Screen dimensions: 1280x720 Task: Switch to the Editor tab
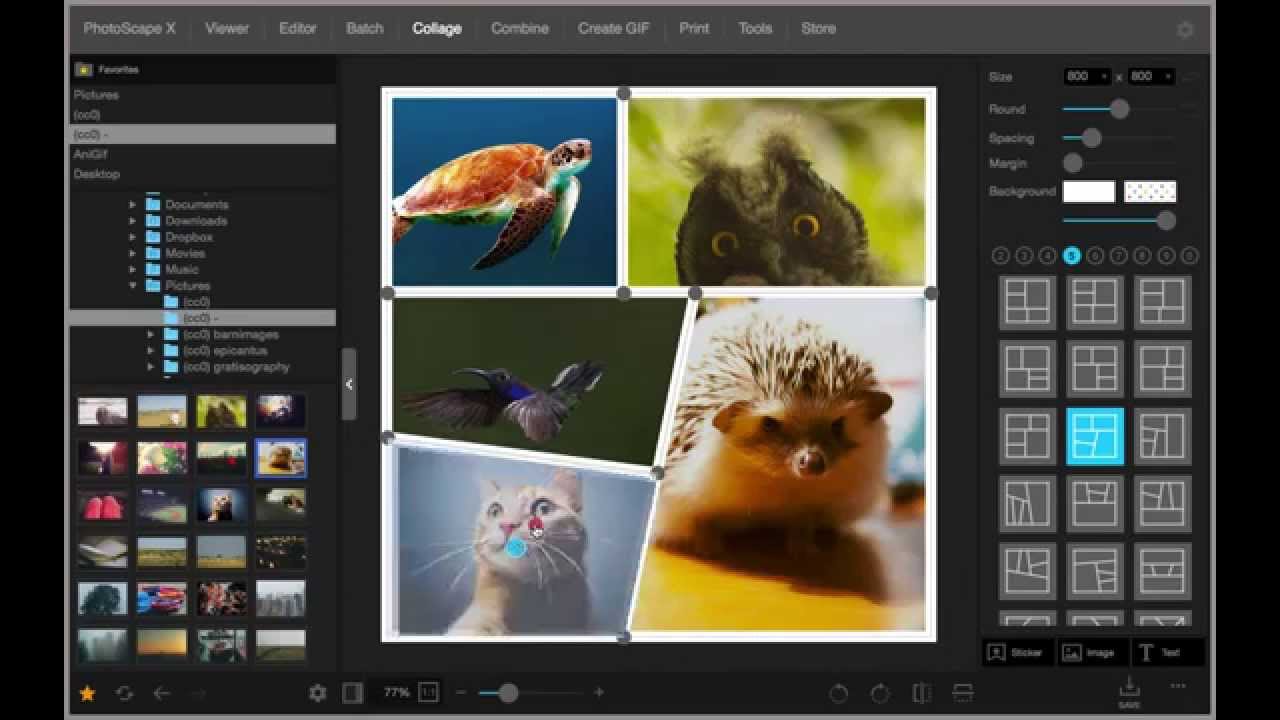[297, 28]
